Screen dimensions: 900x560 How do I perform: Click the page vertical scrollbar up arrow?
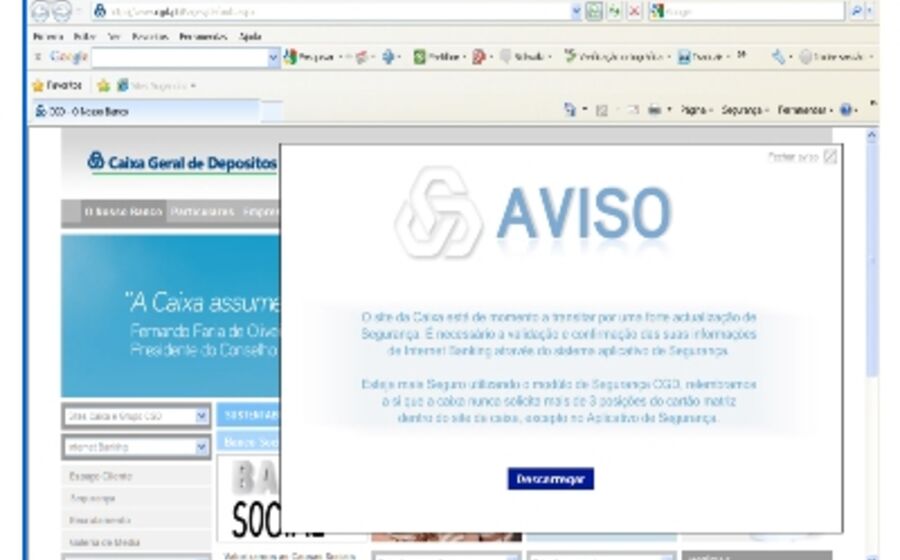coord(872,135)
